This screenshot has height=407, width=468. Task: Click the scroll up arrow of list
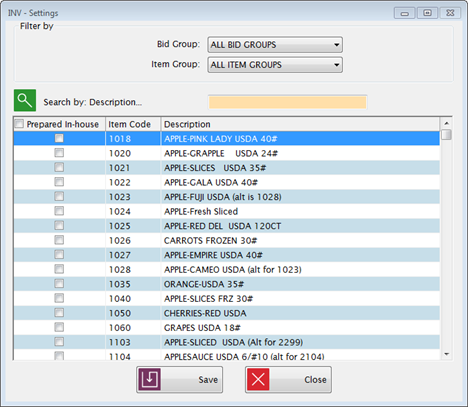click(x=447, y=123)
